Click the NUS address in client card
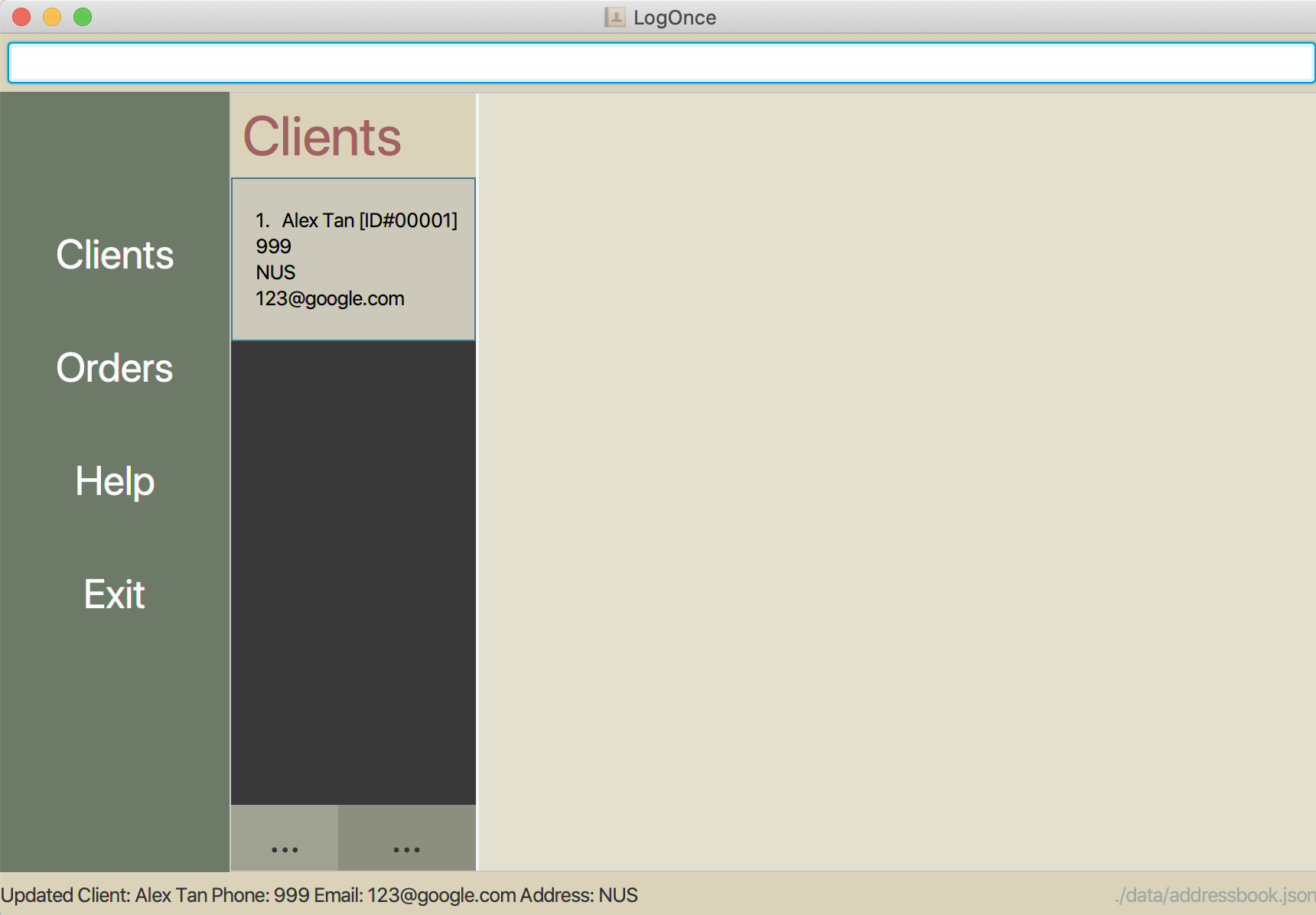The height and width of the screenshot is (915, 1316). (x=275, y=272)
